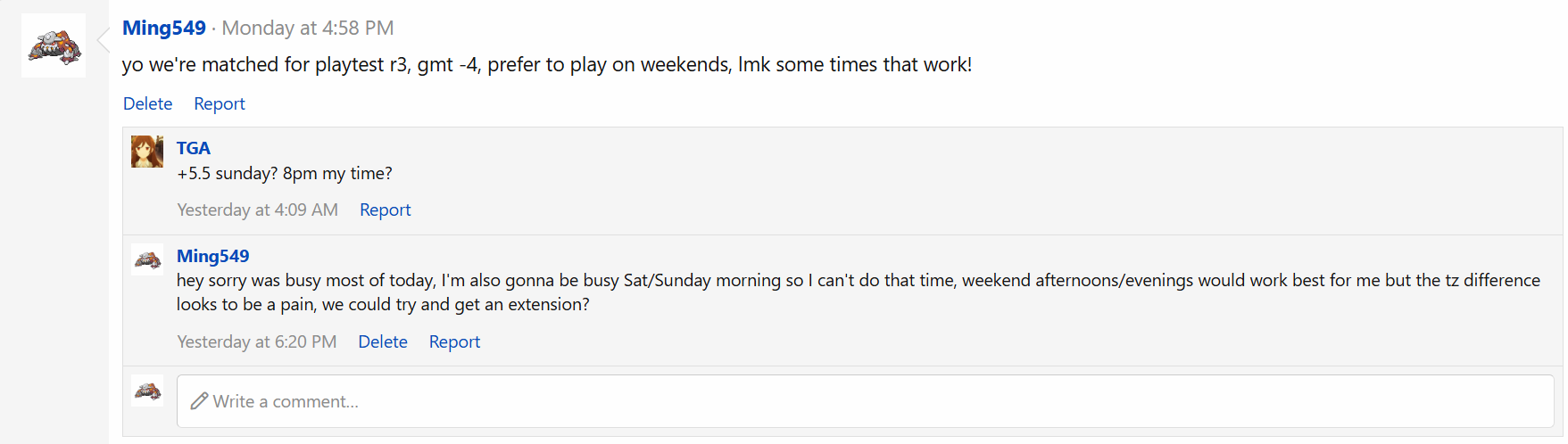Open the TGA username link

point(194,148)
